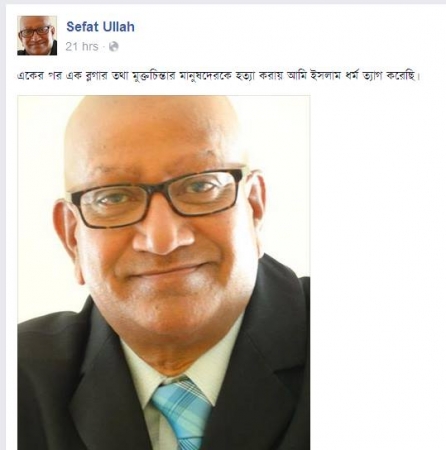Click the man's ear in the photo
Viewport: 446px width, 450px height.
click(65, 233)
